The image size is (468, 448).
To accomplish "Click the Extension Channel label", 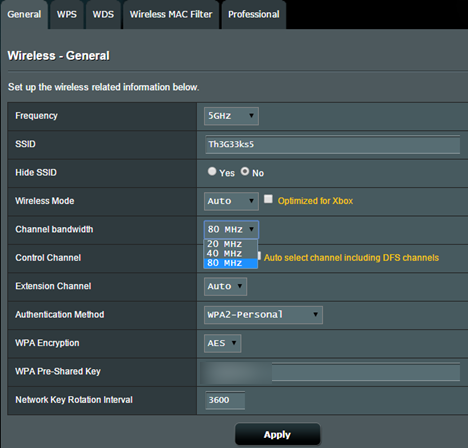I will tap(53, 286).
